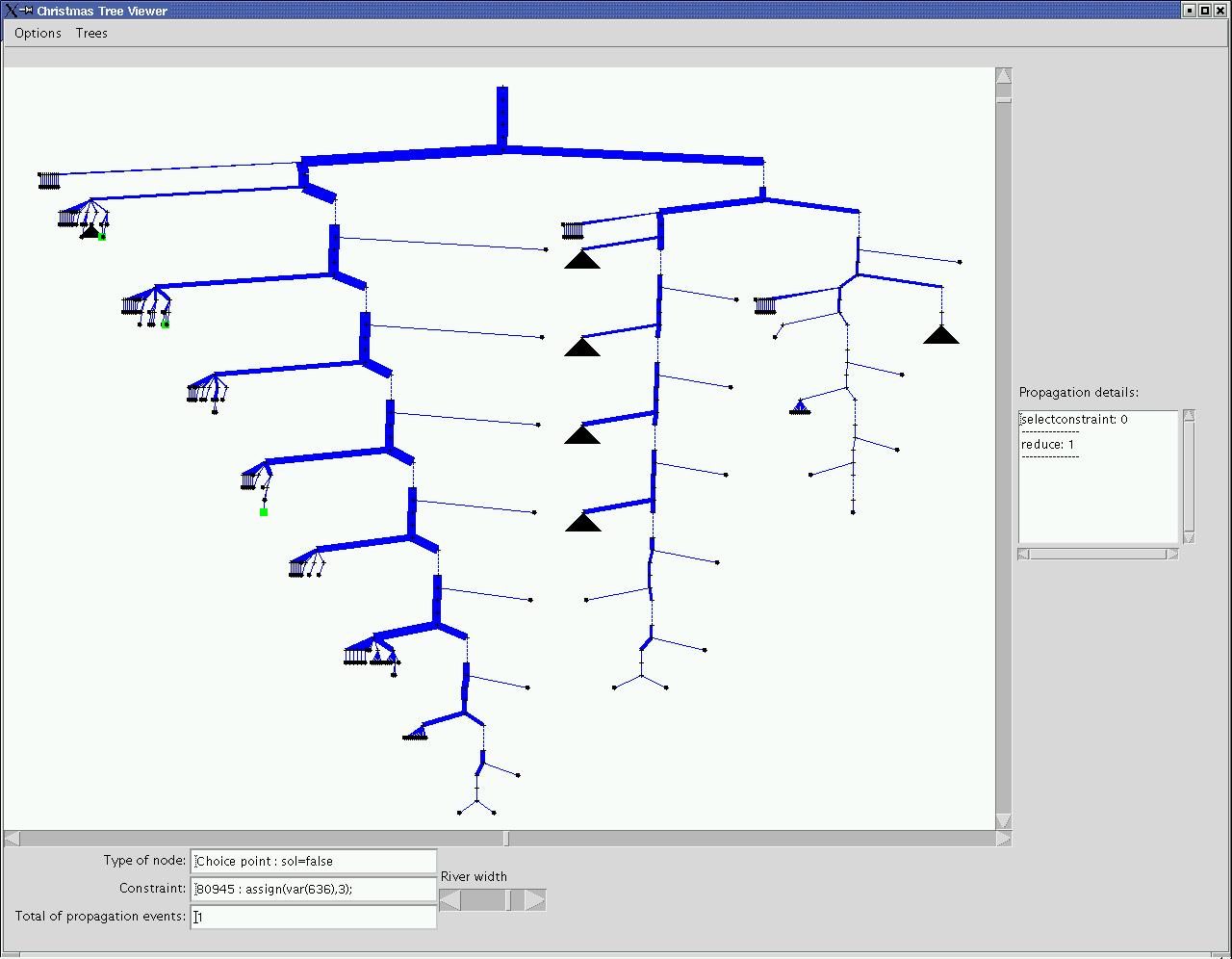Viewport: 1232px width, 959px height.
Task: Click the topmost black triangle in middle column
Action: 581,259
